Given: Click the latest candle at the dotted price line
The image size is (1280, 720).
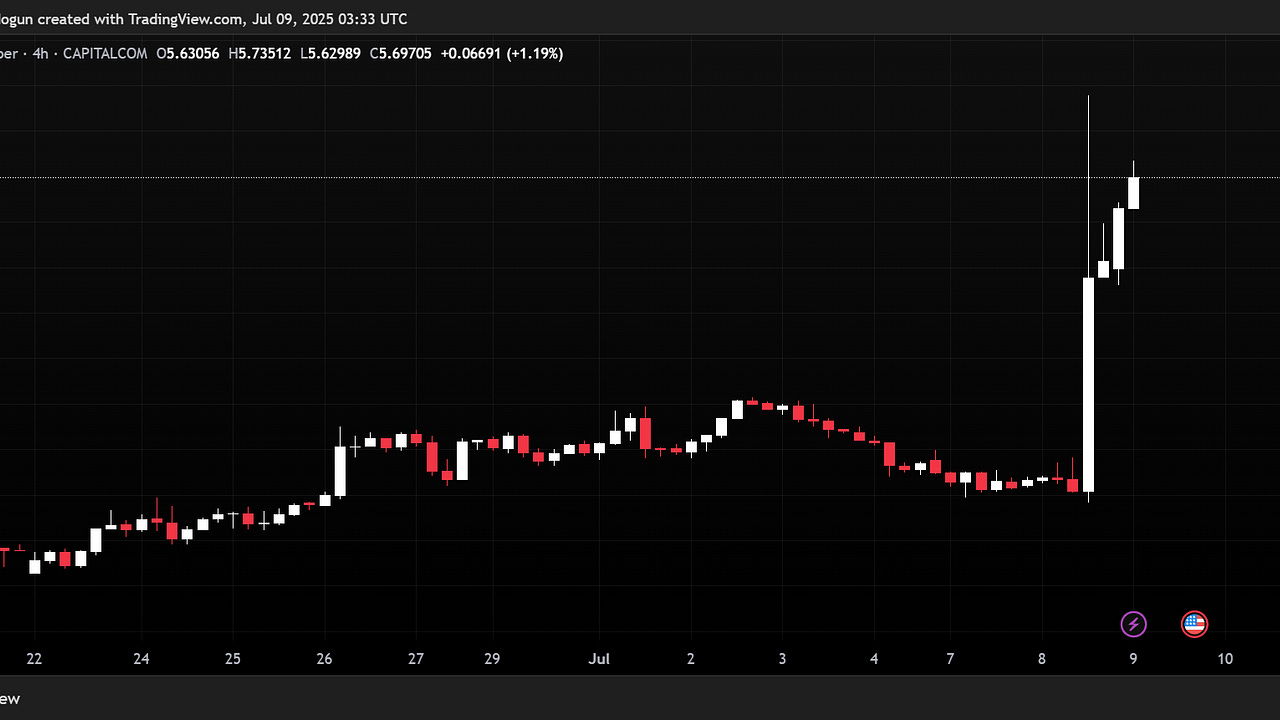Looking at the screenshot, I should pyautogui.click(x=1134, y=193).
